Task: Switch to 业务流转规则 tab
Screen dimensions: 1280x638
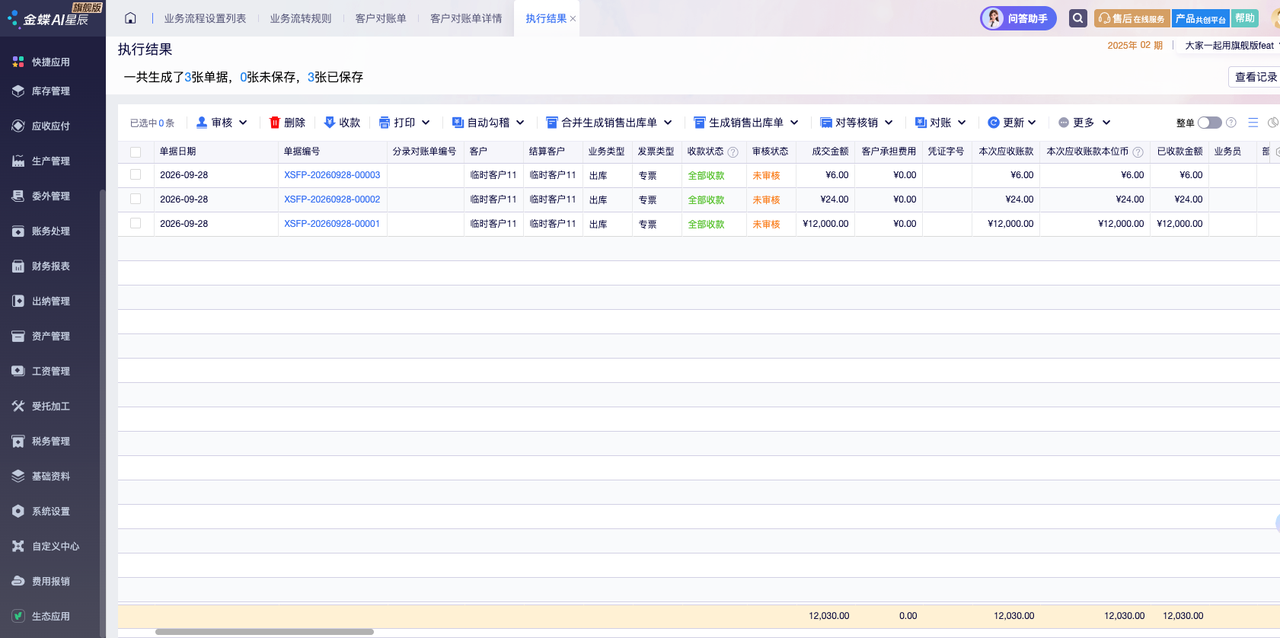Action: click(300, 18)
